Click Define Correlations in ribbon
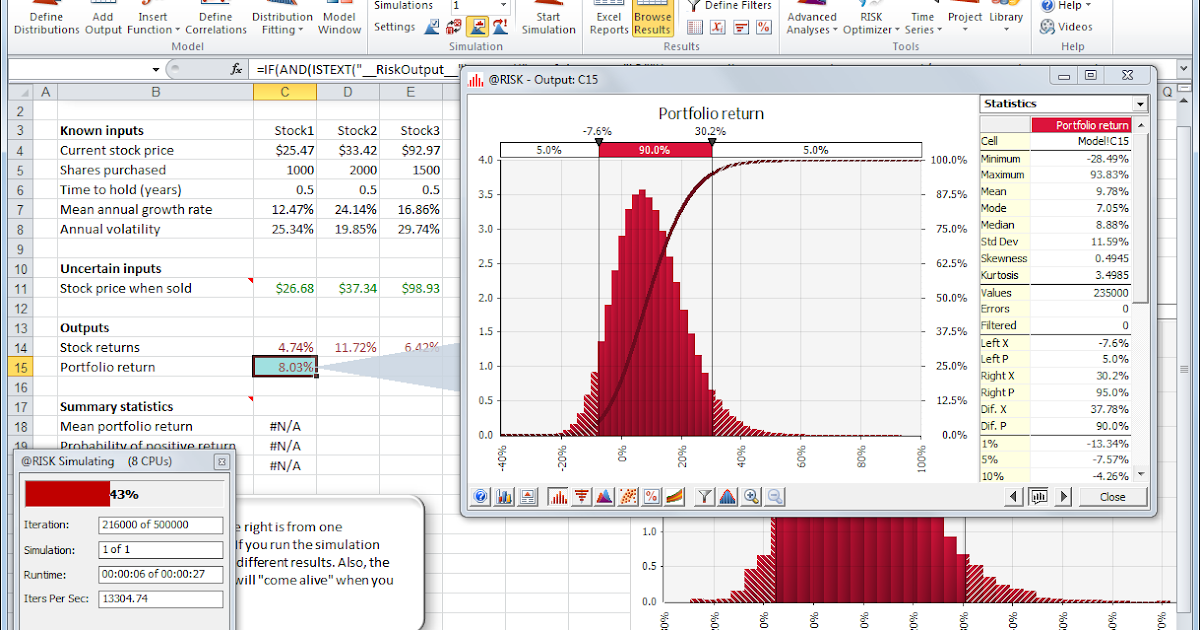This screenshot has height=630, width=1200. pos(215,20)
